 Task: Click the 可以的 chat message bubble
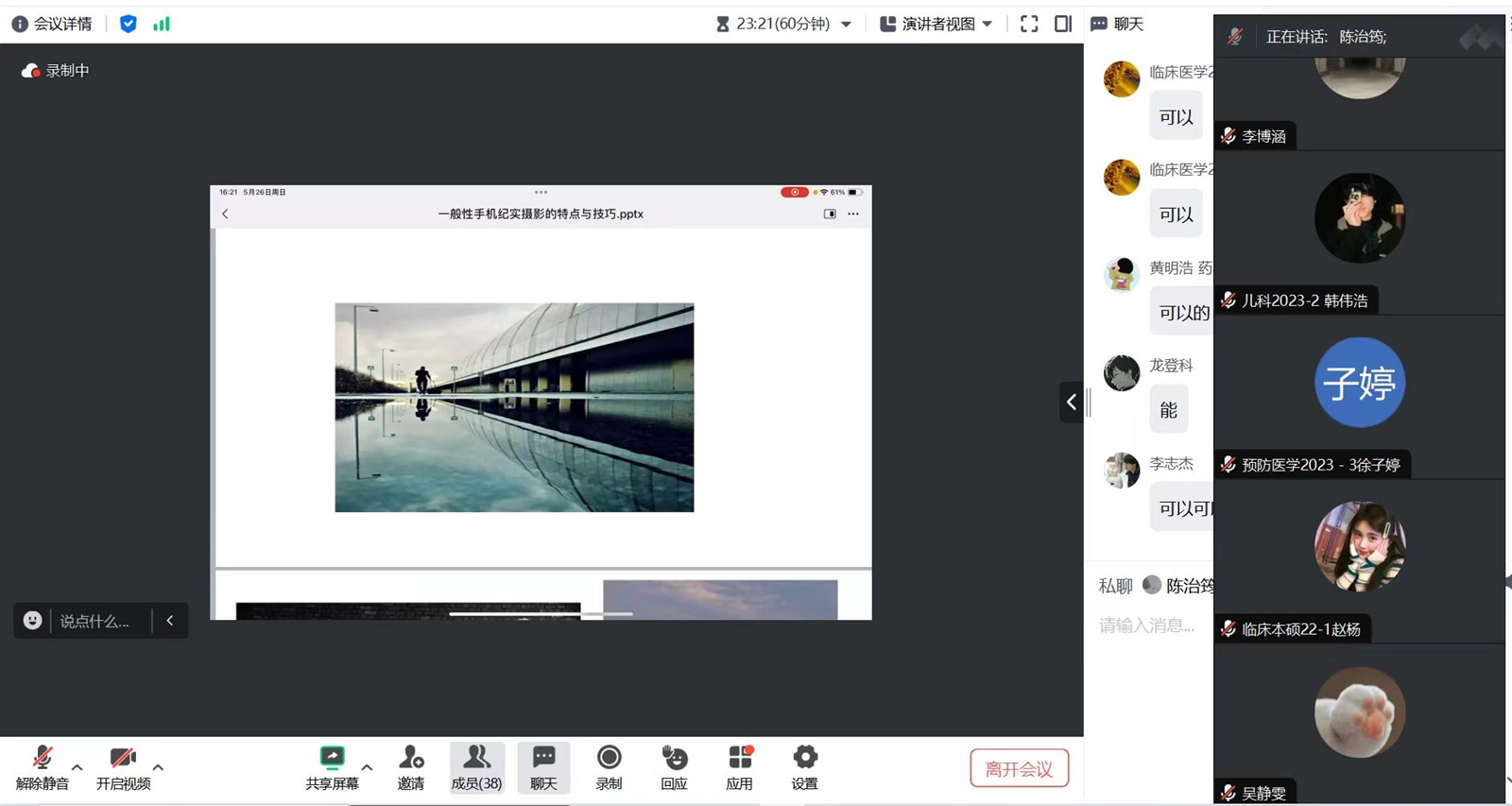[x=1182, y=313]
